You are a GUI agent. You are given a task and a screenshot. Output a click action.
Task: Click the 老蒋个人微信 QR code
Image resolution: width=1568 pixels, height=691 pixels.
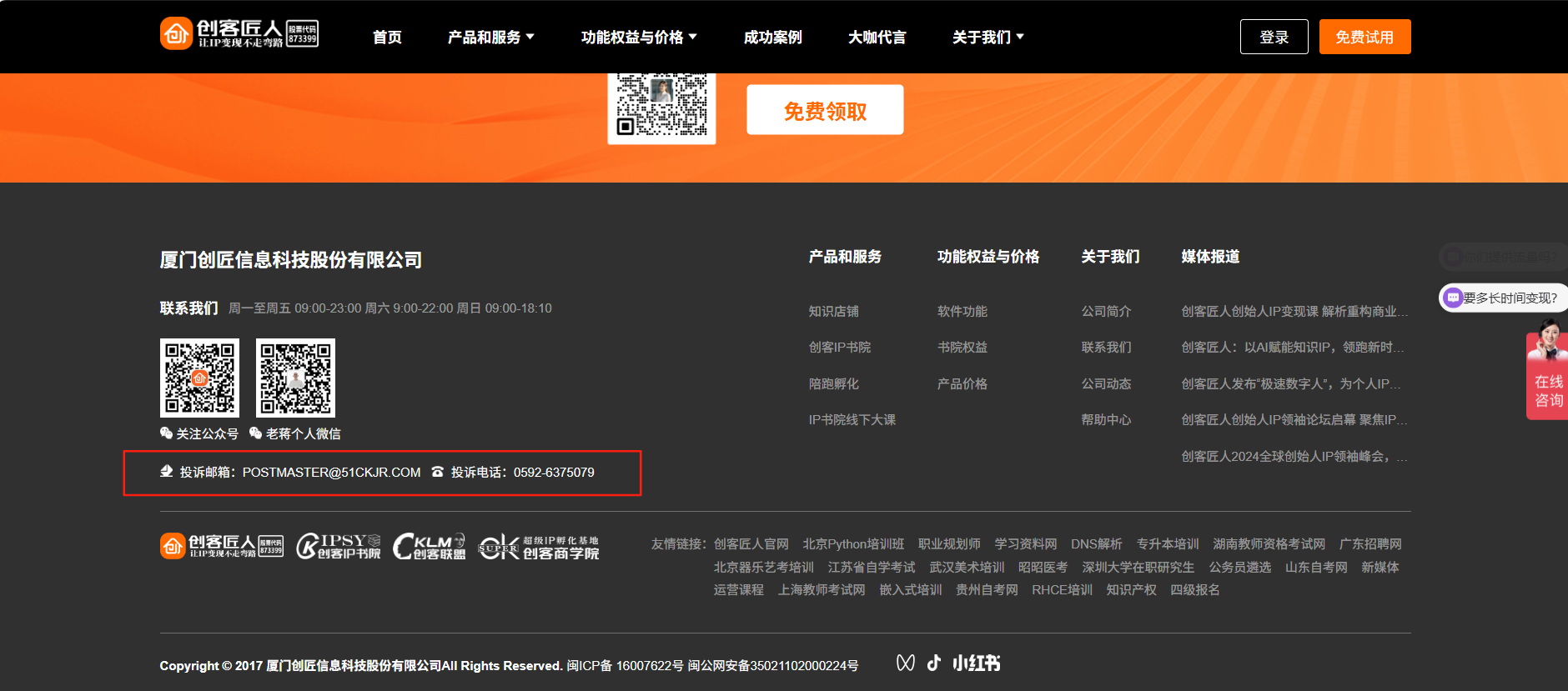tap(295, 378)
